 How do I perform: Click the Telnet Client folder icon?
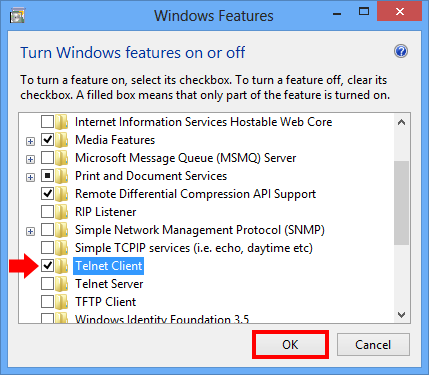click(x=62, y=266)
